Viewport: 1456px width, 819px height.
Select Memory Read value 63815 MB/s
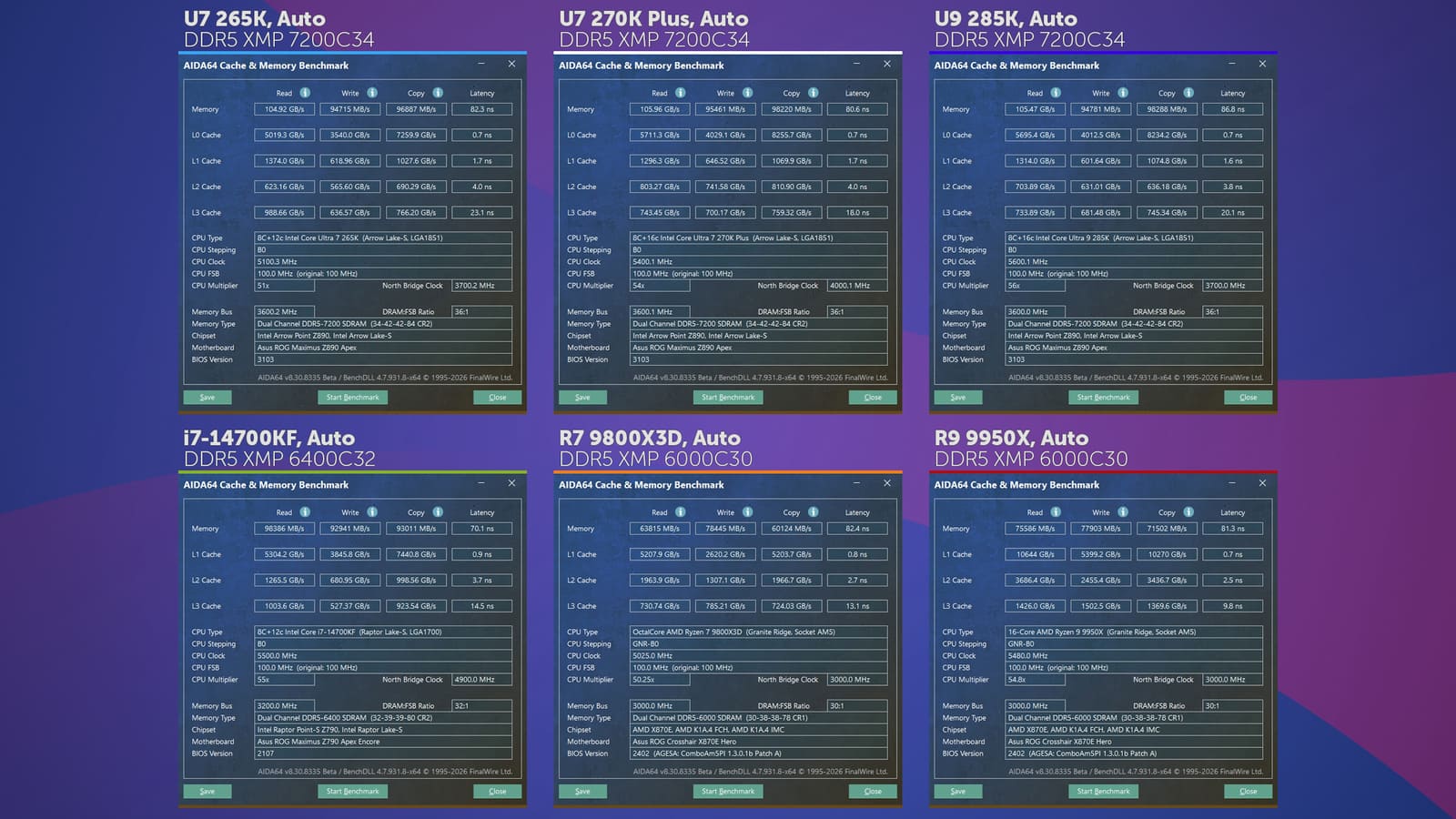(x=660, y=529)
